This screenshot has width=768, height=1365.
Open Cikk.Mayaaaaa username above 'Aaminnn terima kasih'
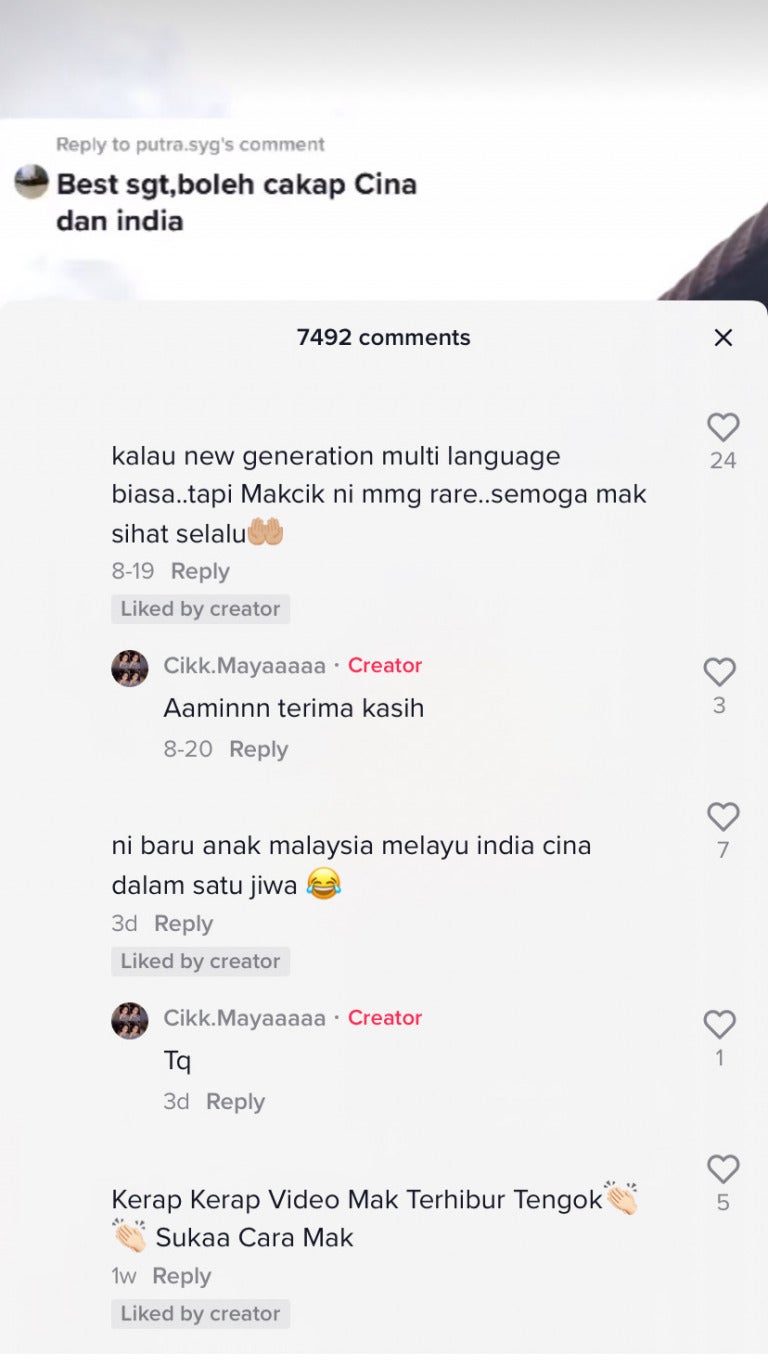tap(244, 665)
